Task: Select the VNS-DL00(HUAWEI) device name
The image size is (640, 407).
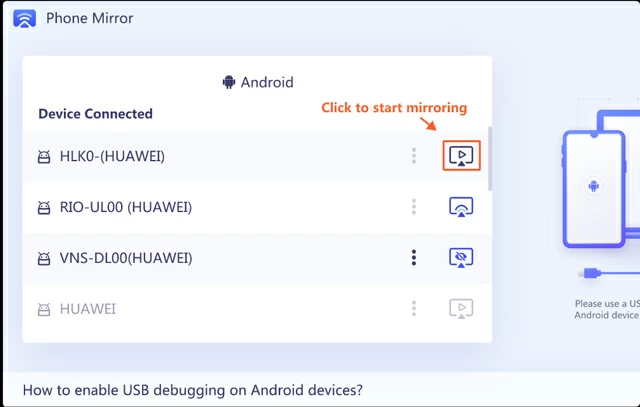Action: (125, 258)
